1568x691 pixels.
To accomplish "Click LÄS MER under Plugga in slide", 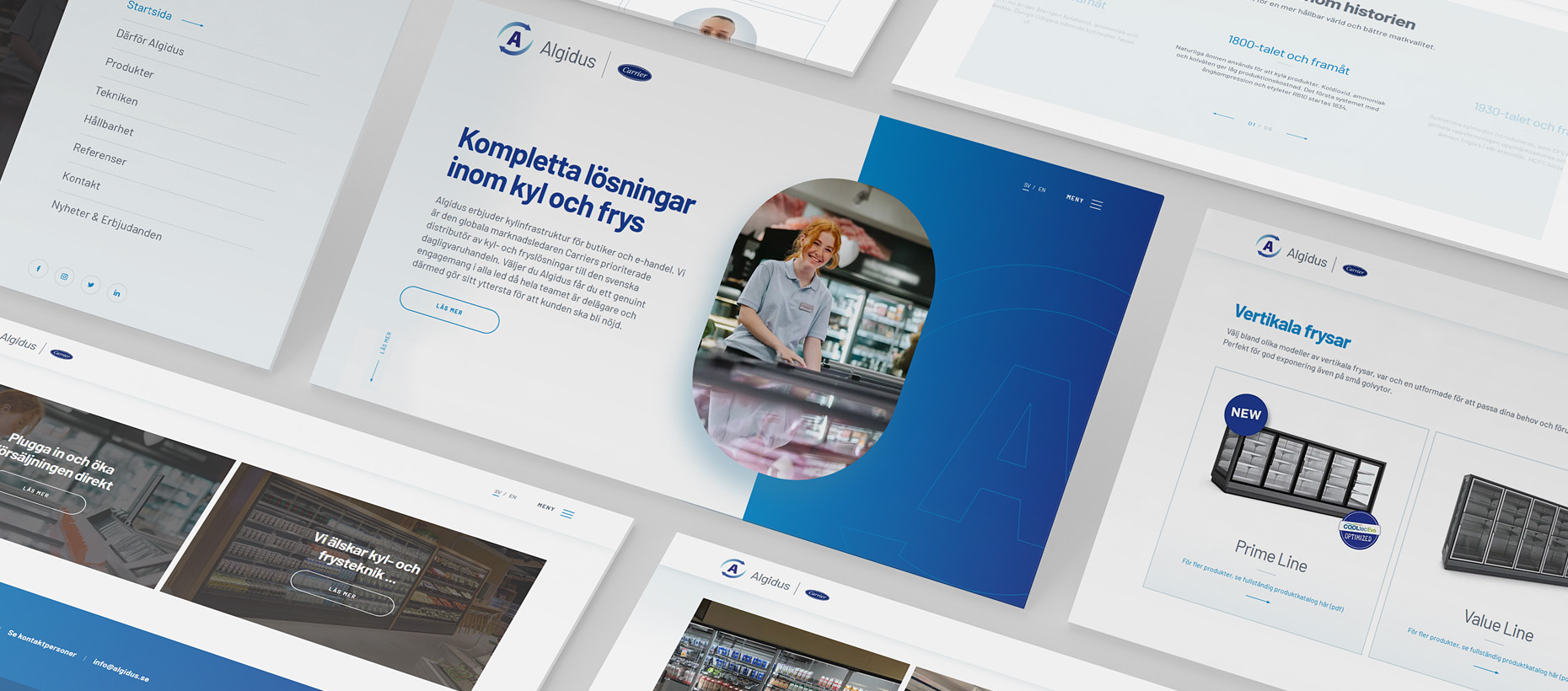I will point(38,493).
